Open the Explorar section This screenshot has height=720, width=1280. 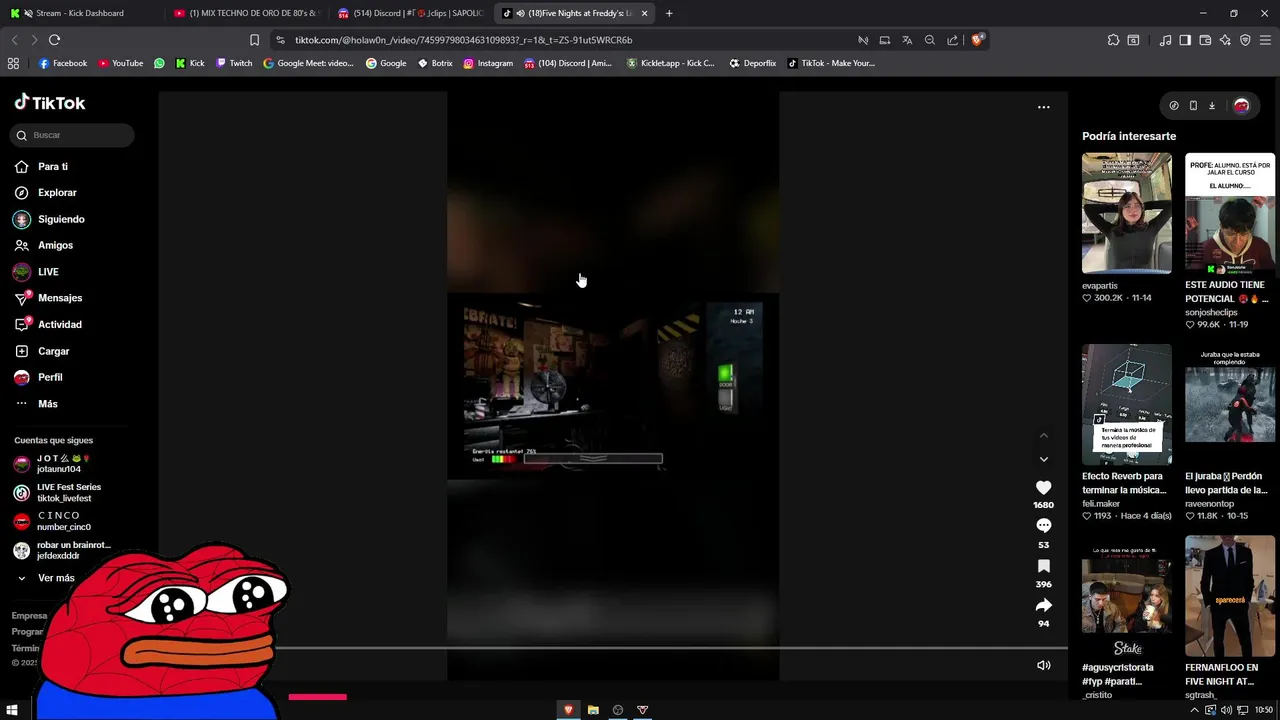click(x=57, y=193)
